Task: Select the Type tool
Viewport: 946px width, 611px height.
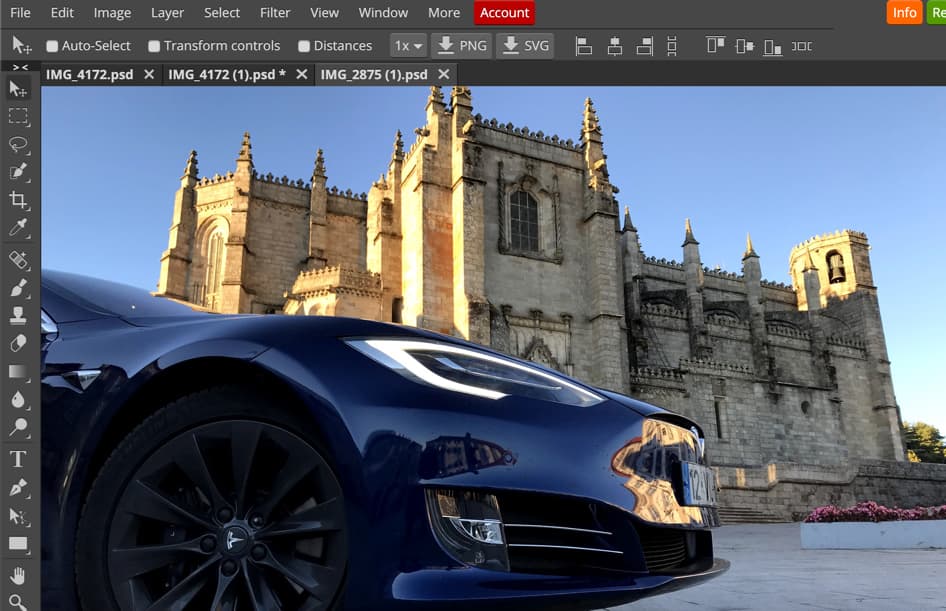Action: point(18,459)
